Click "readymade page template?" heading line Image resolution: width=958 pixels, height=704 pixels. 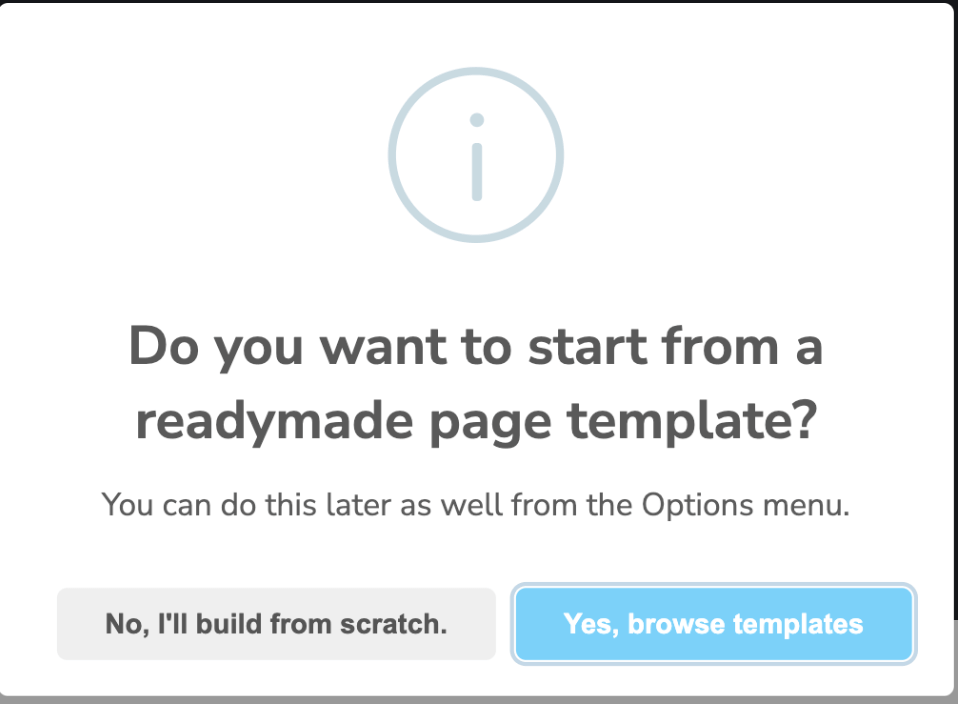click(476, 421)
